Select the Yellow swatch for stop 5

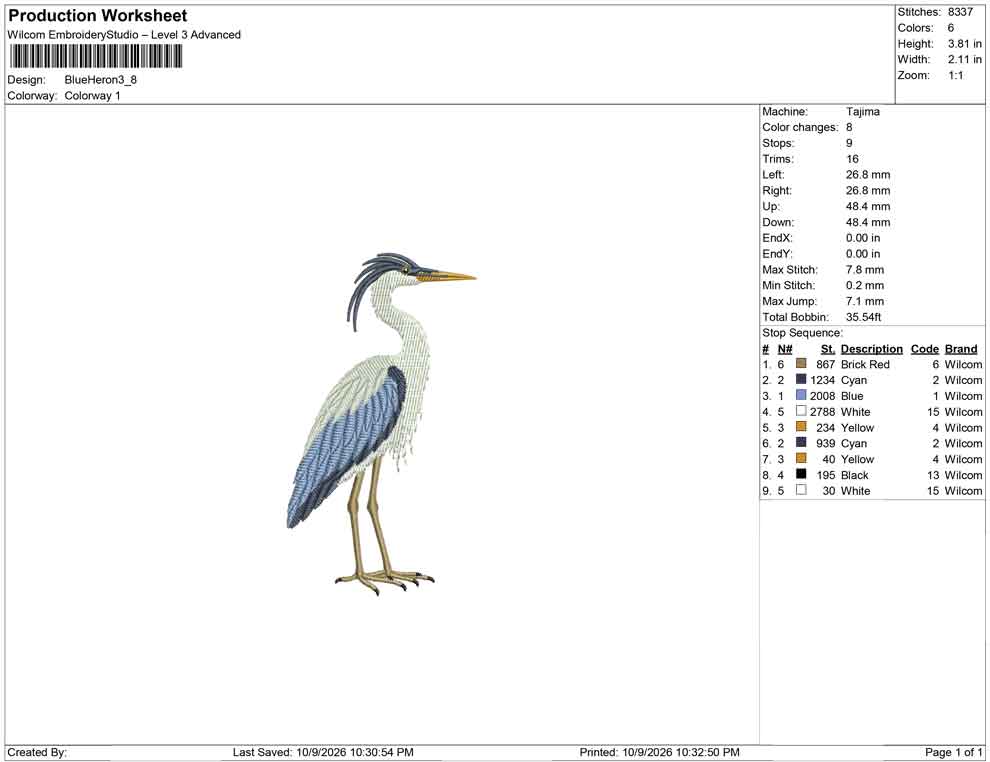[801, 427]
